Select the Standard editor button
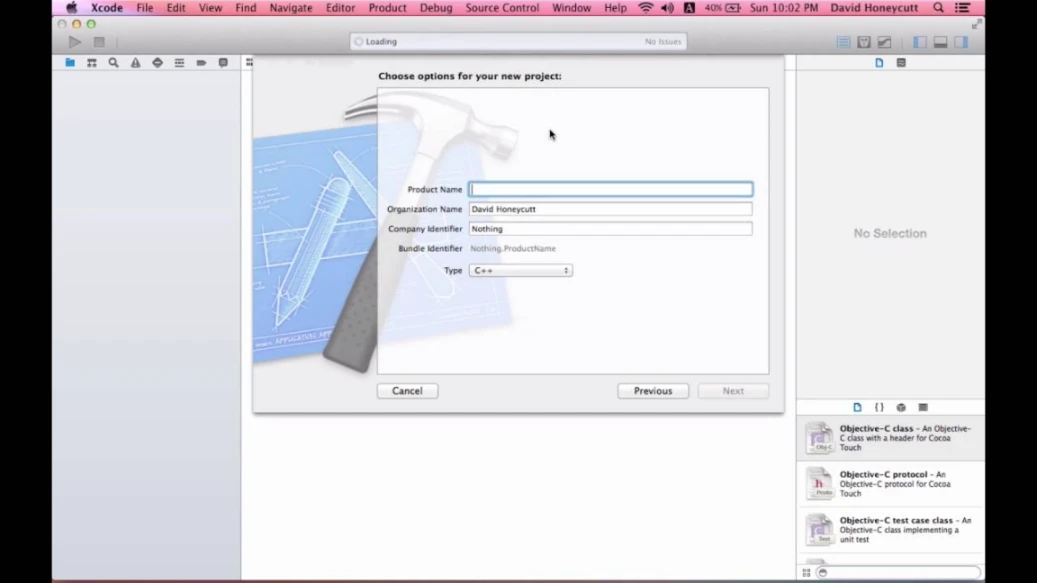The image size is (1037, 583). pyautogui.click(x=843, y=42)
